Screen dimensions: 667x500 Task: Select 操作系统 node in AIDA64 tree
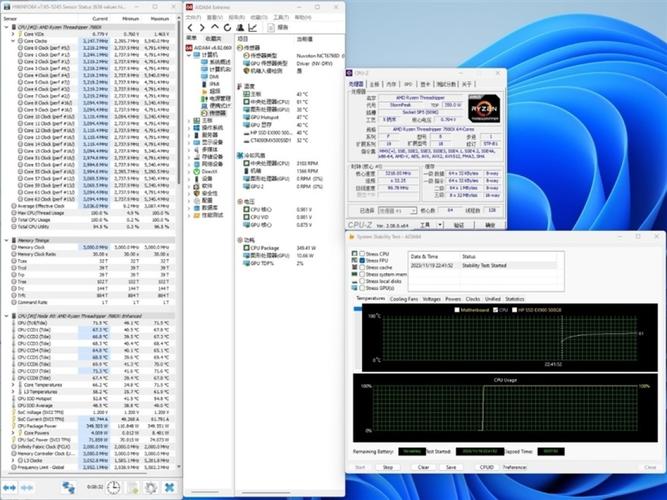[208, 128]
